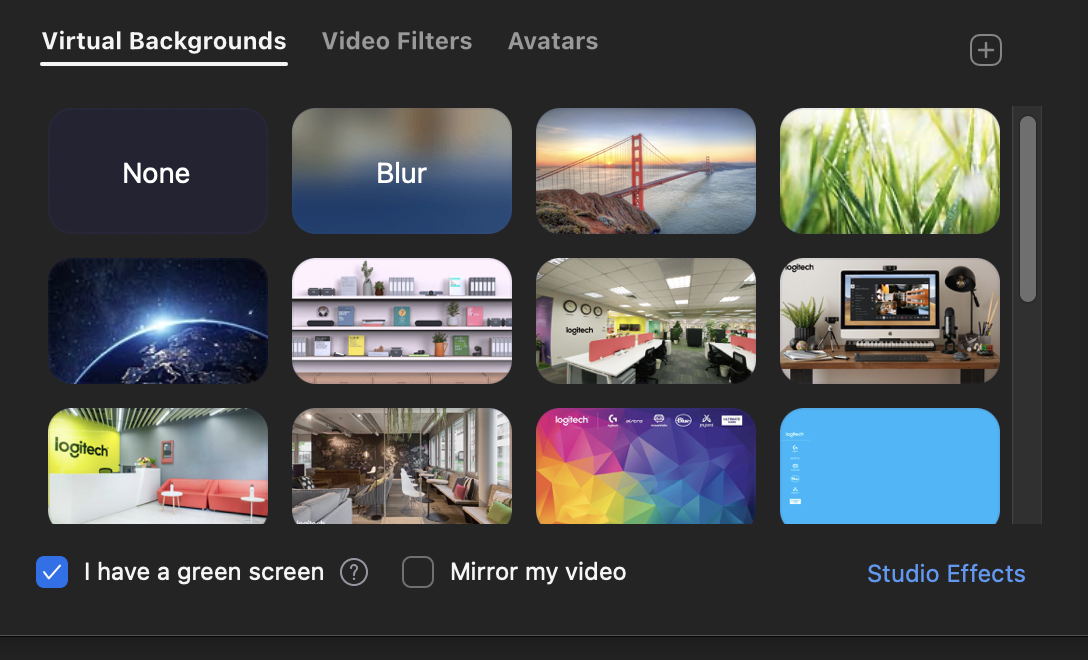Image resolution: width=1088 pixels, height=660 pixels.
Task: Select the Virtual Backgrounds tab
Action: coord(164,42)
